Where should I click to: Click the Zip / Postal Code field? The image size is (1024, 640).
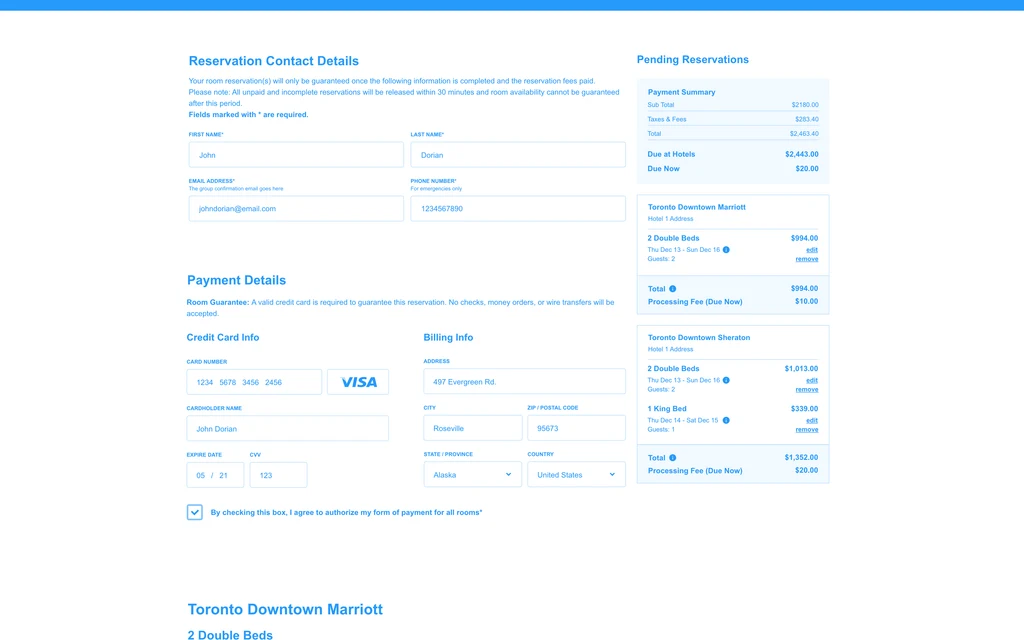click(x=576, y=428)
